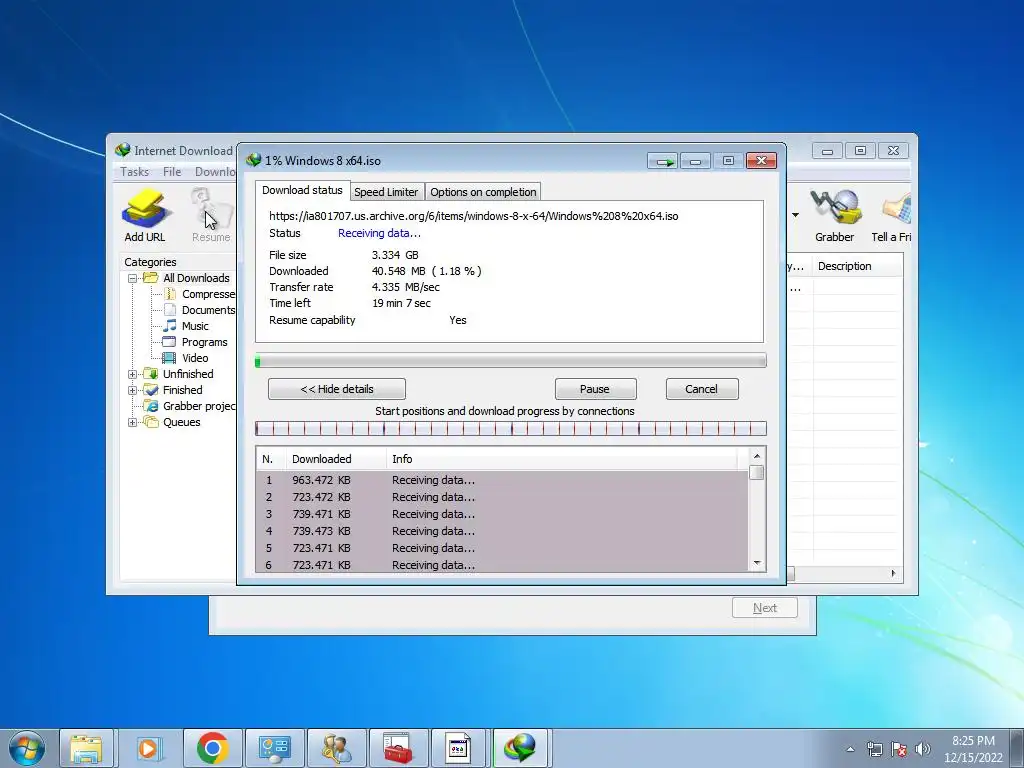The width and height of the screenshot is (1024, 768).
Task: Click the green arrow button in download dialog title bar
Action: (663, 161)
